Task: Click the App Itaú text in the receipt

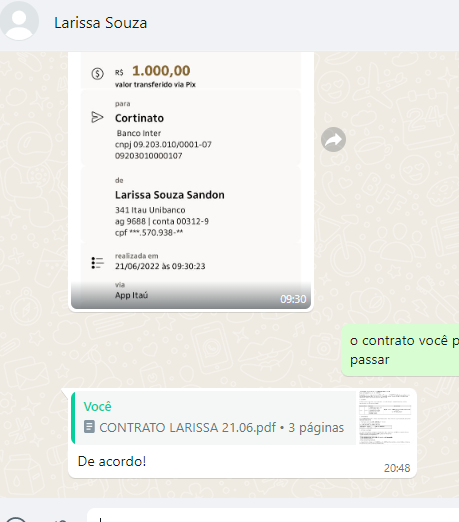Action: pos(131,295)
